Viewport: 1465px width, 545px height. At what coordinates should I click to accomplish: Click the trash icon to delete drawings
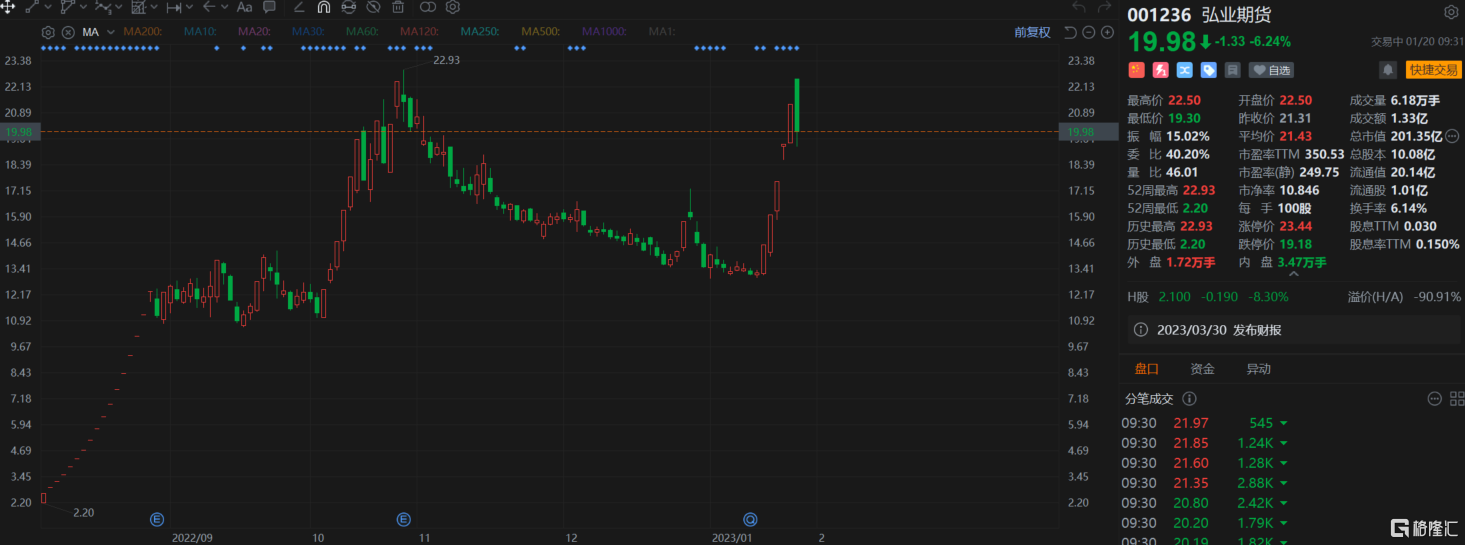398,7
